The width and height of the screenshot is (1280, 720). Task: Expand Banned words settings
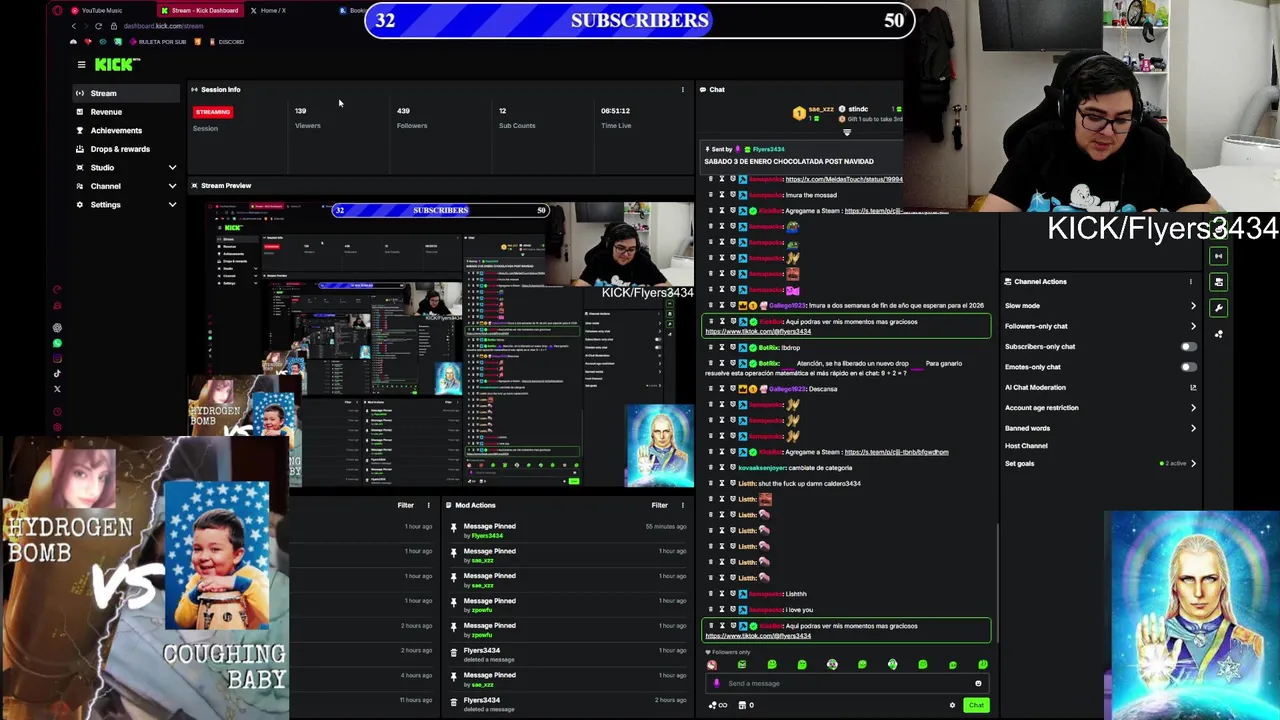click(1193, 428)
